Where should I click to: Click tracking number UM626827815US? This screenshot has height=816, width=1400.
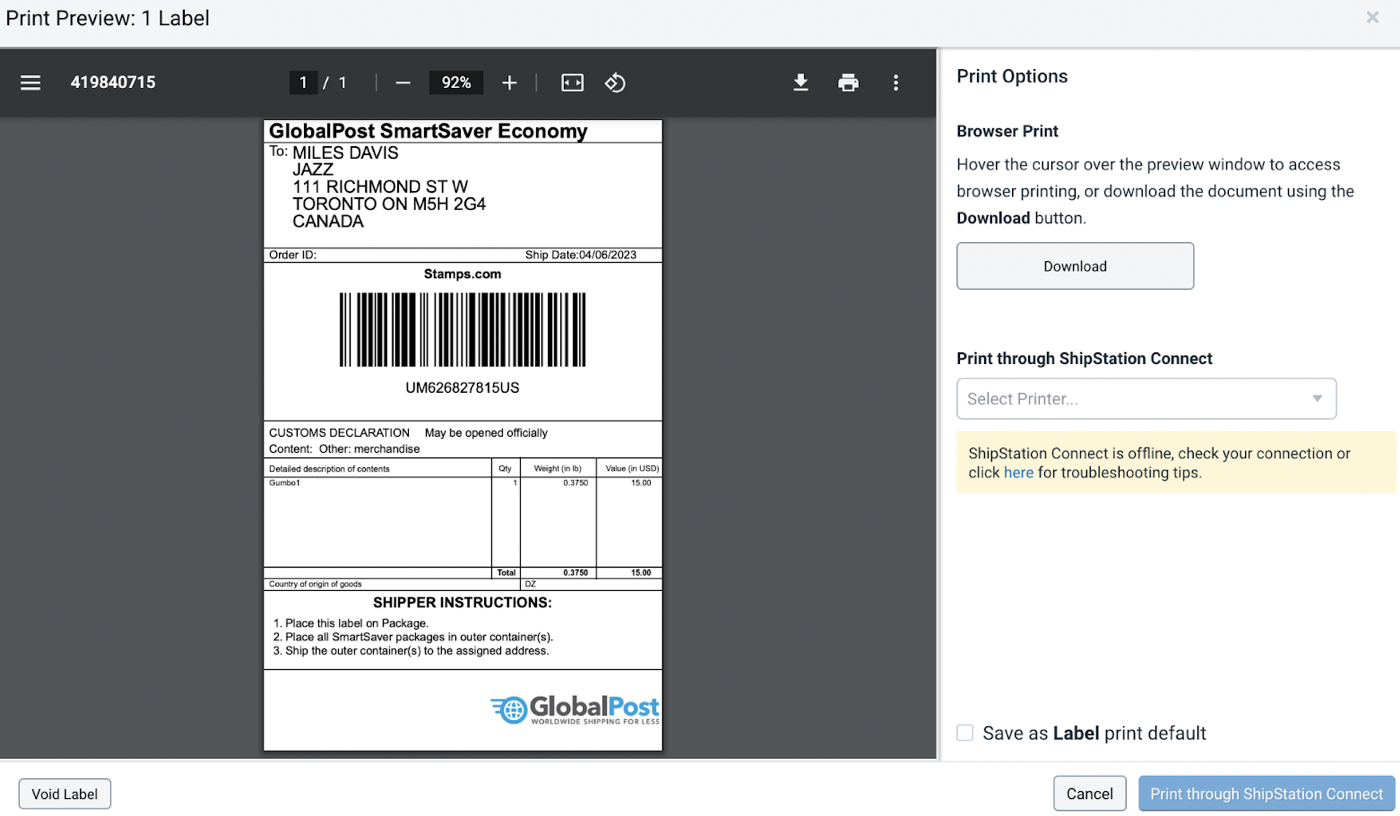tap(462, 388)
